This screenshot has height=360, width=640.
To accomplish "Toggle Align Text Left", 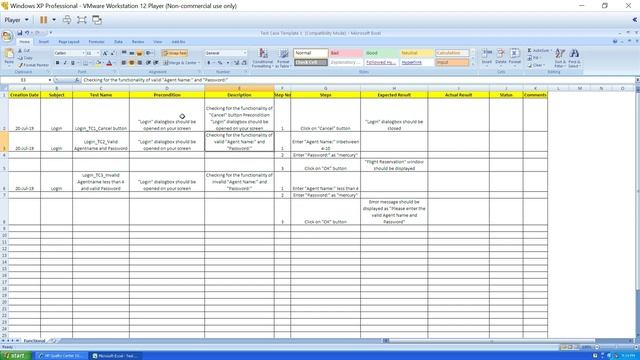I will tap(124, 63).
